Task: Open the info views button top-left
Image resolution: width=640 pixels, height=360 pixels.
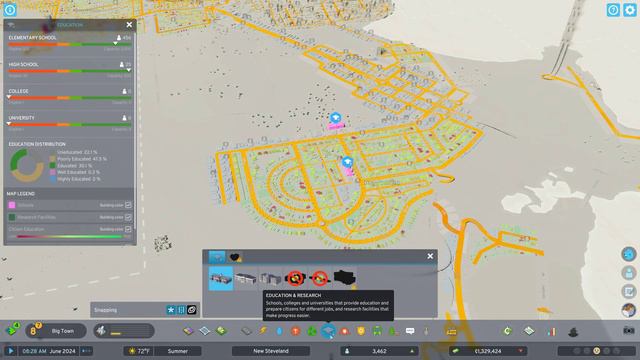Action: coord(10,10)
